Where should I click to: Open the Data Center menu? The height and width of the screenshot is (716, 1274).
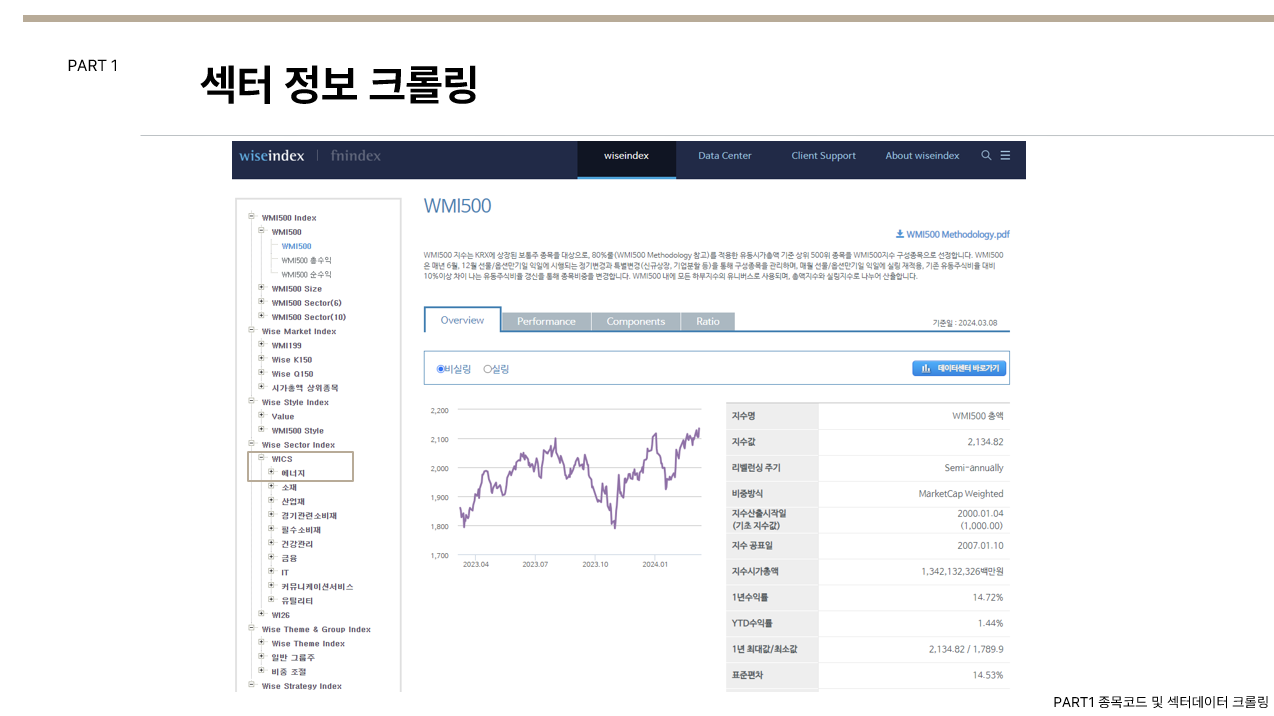pos(725,155)
